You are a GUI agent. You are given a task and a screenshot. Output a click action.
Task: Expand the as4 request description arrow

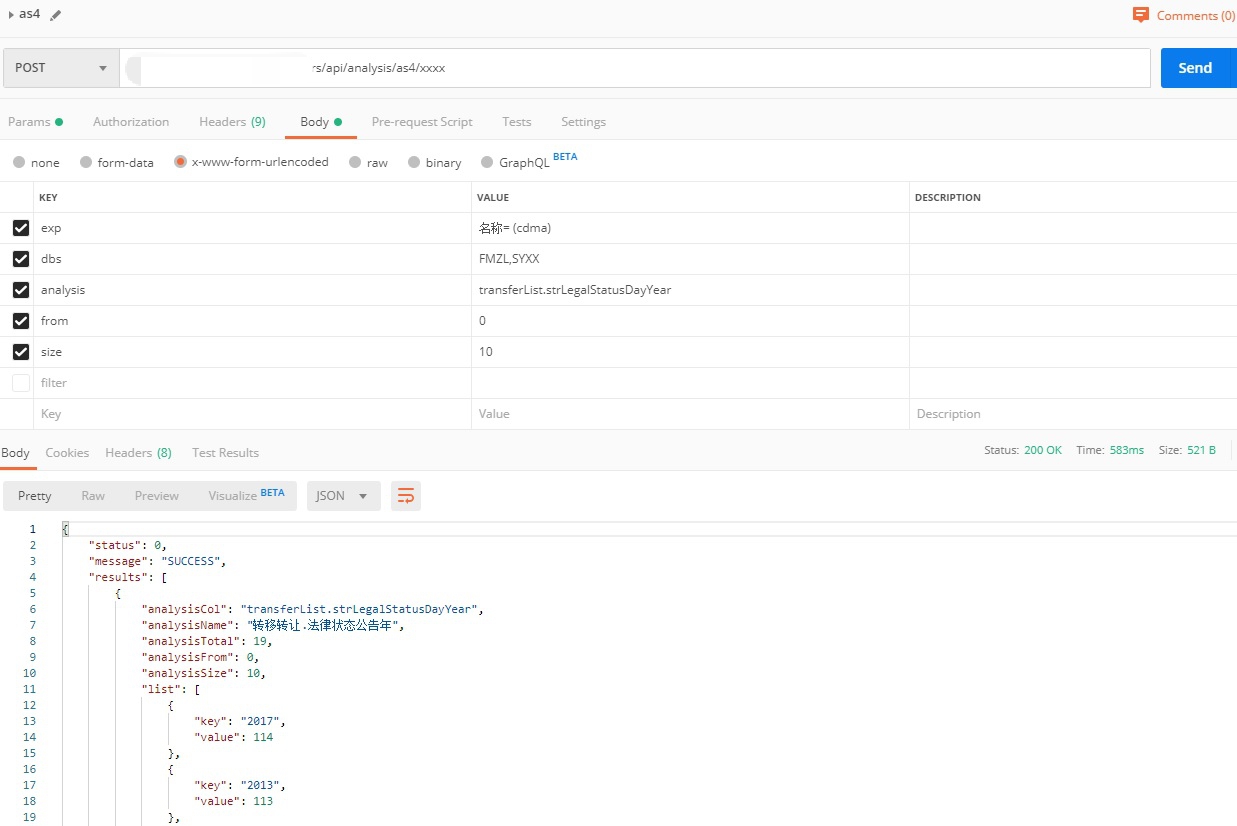(x=11, y=15)
